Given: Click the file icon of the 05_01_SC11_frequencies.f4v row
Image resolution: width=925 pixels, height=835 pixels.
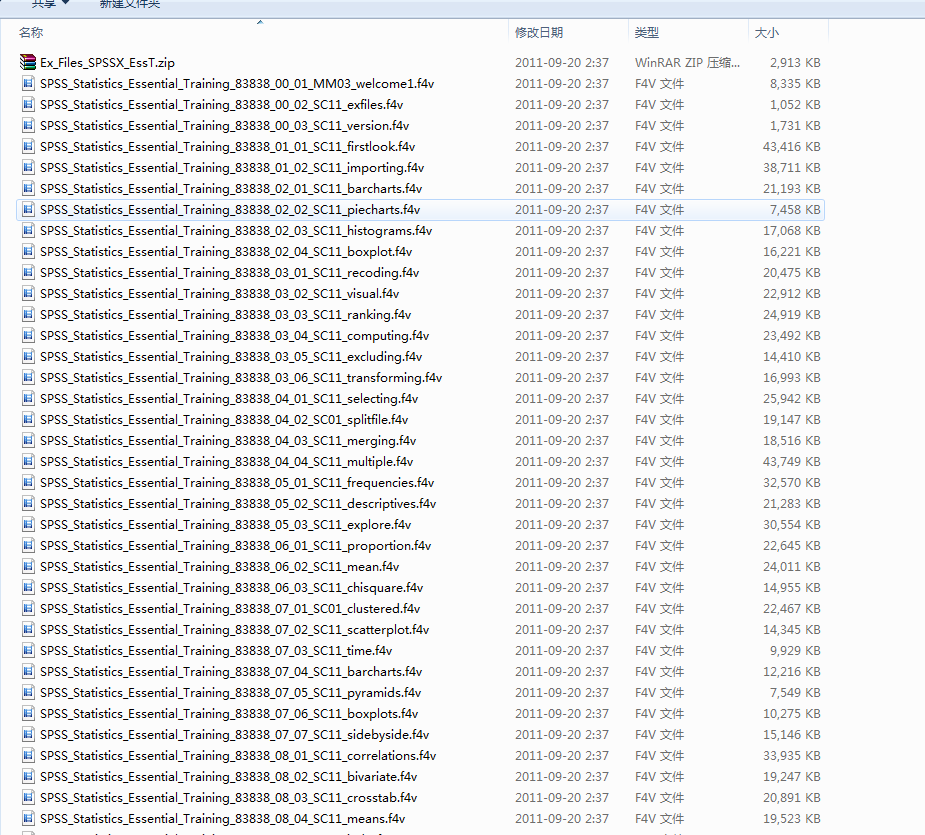Looking at the screenshot, I should pos(28,483).
